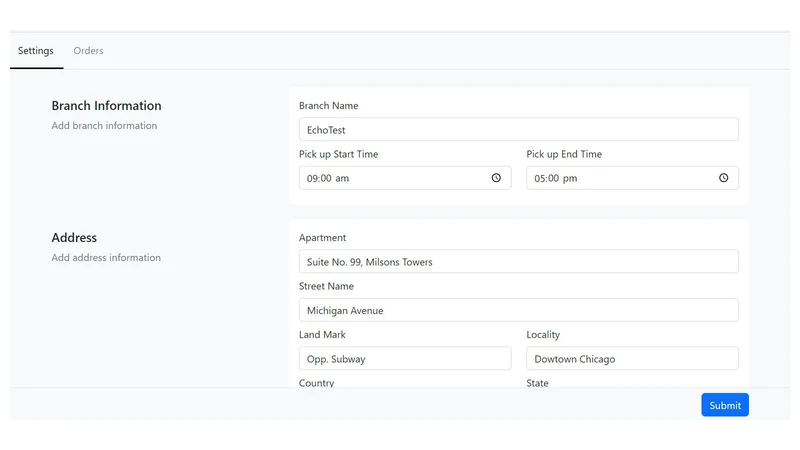Focus the Apartment field with Suite No. 99
800x450 pixels.
(x=518, y=262)
